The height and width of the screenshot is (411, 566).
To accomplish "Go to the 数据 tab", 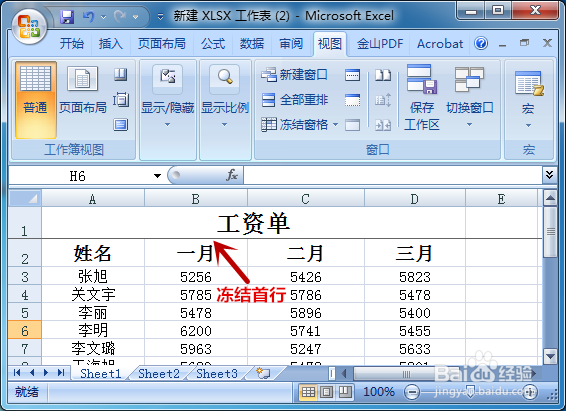I will 252,44.
